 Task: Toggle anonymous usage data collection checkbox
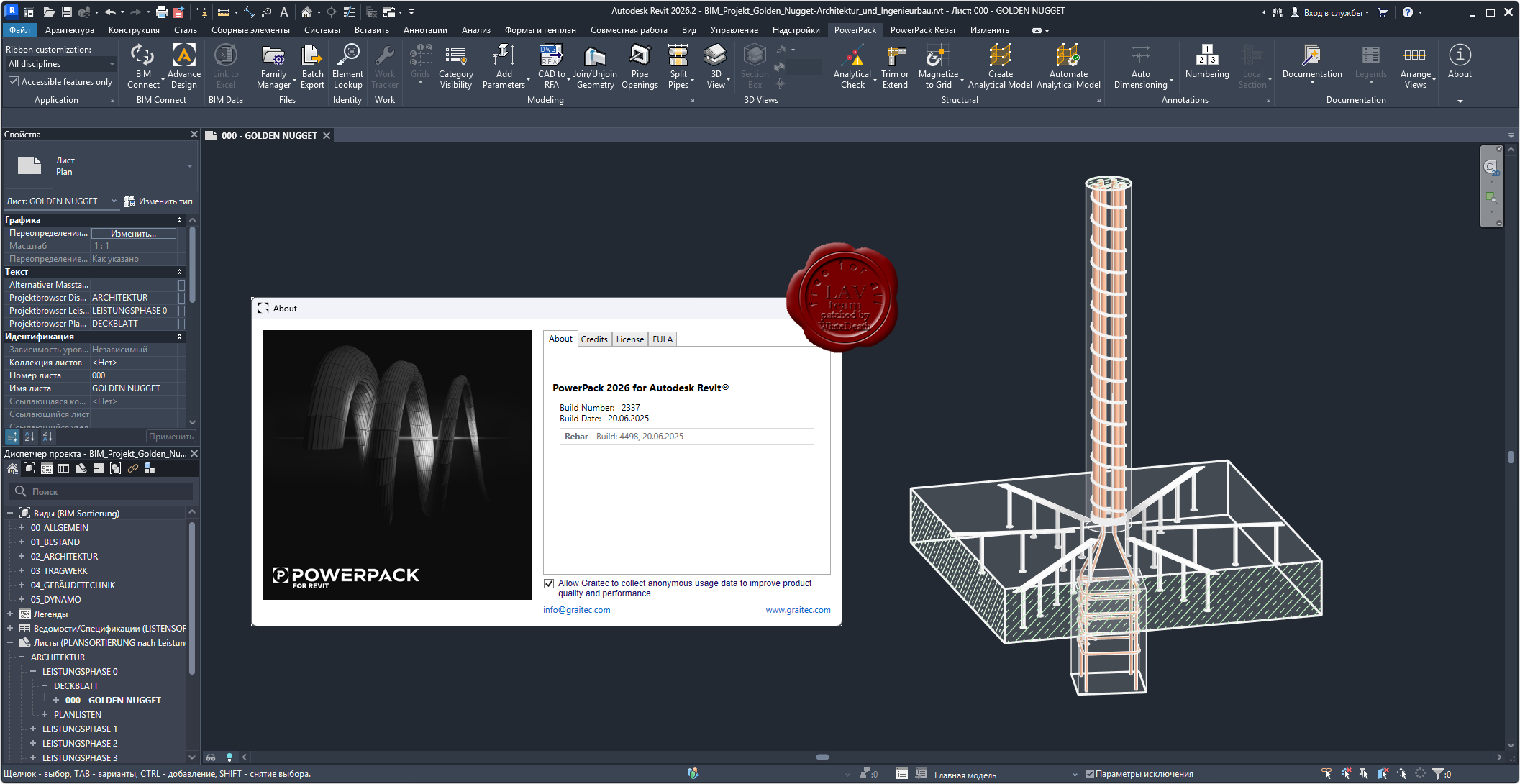(x=549, y=583)
